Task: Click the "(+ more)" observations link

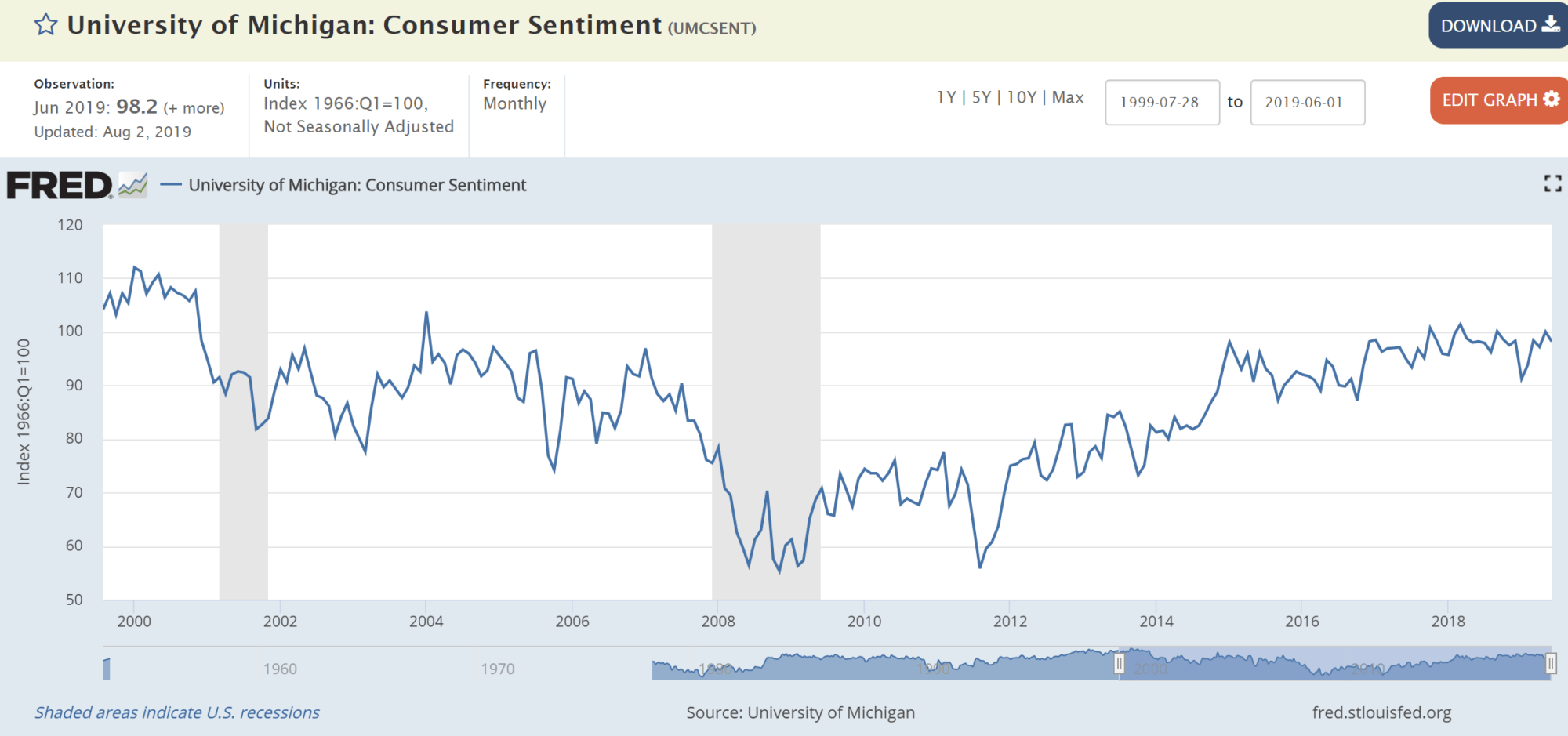Action: tap(194, 108)
